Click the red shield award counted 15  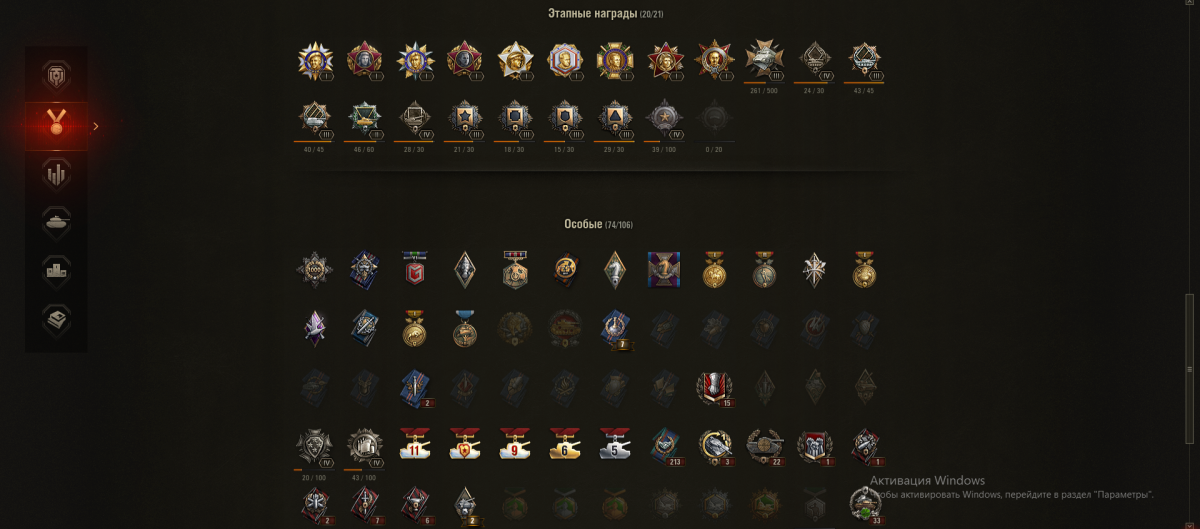point(714,387)
